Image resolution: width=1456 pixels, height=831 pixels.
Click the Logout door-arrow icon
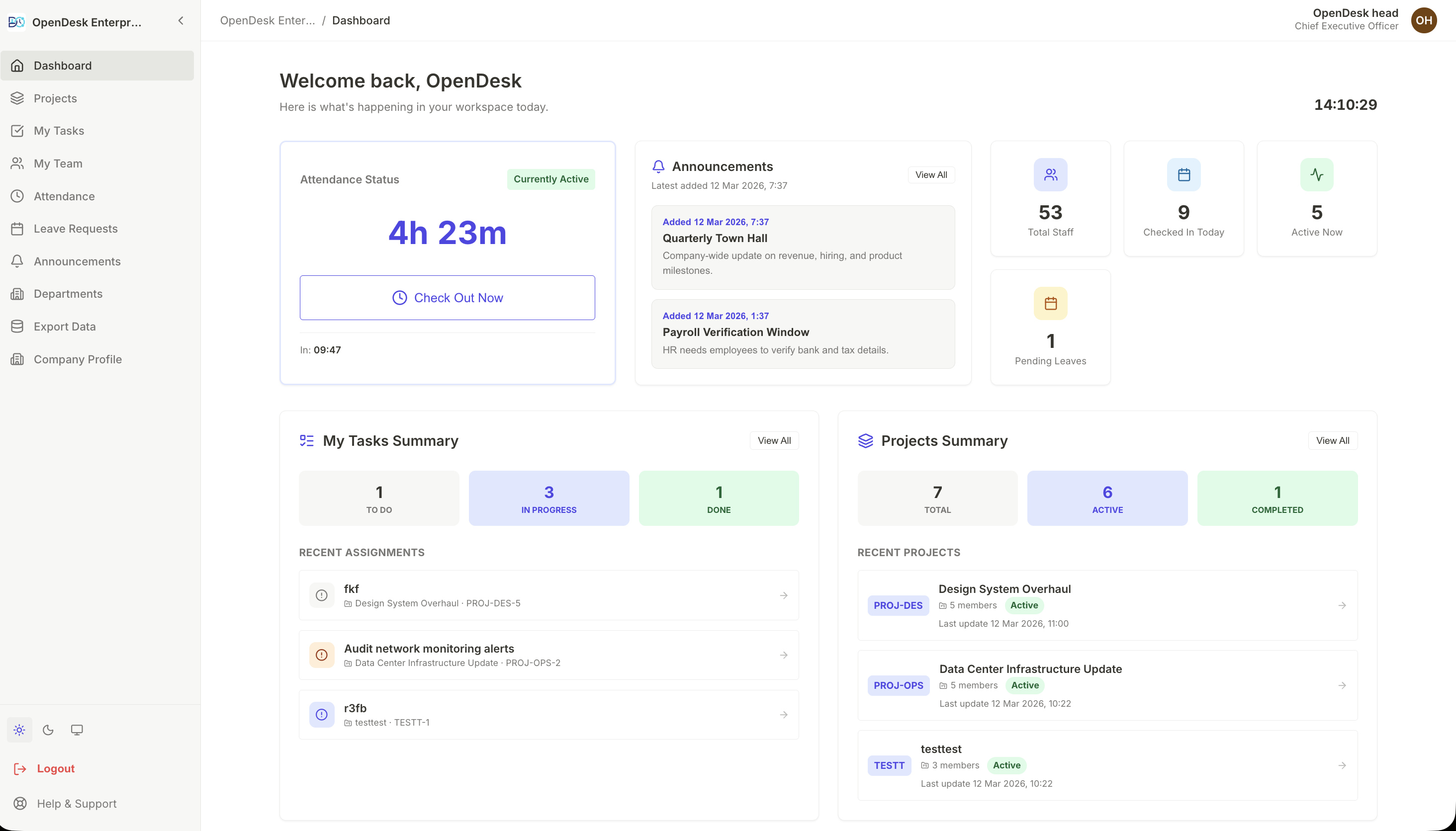20,769
